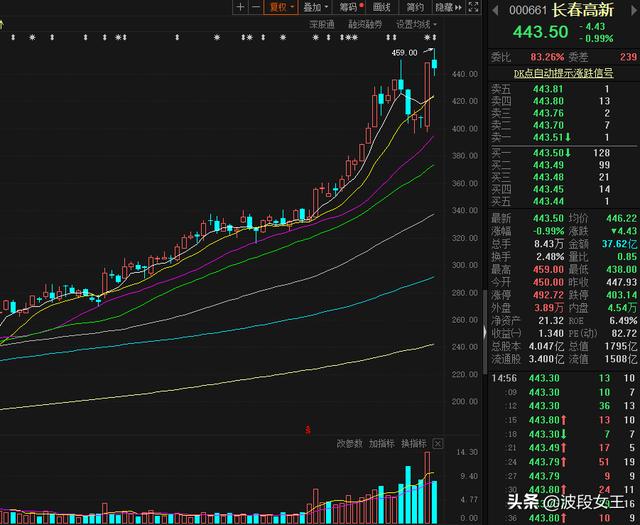
Task: Click the 440.00 price axis label
Action: [x=464, y=74]
